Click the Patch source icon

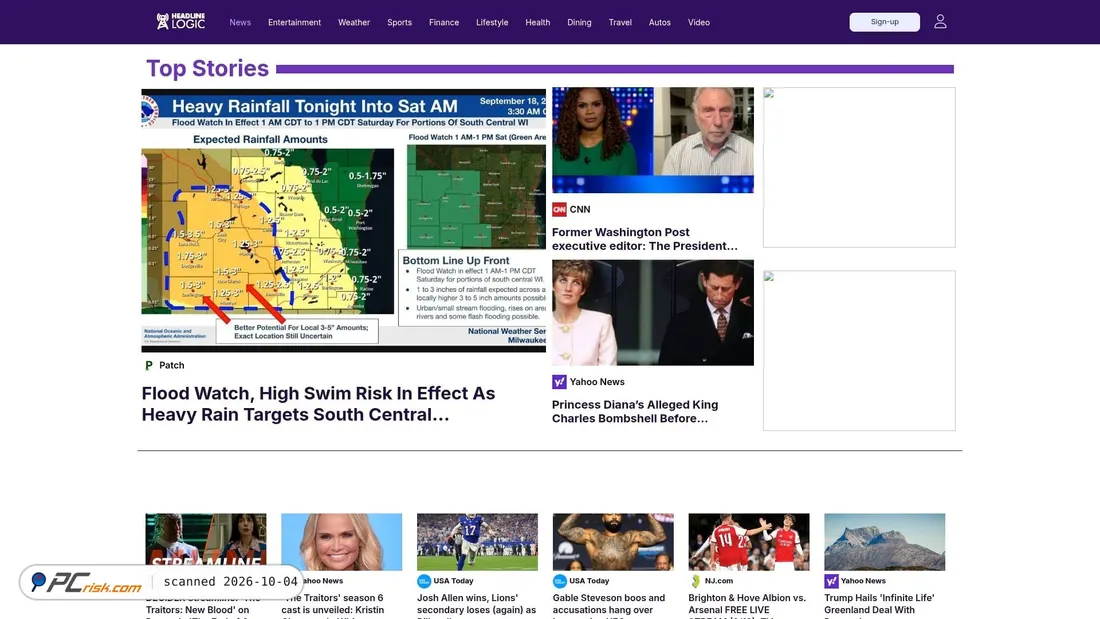pyautogui.click(x=149, y=366)
